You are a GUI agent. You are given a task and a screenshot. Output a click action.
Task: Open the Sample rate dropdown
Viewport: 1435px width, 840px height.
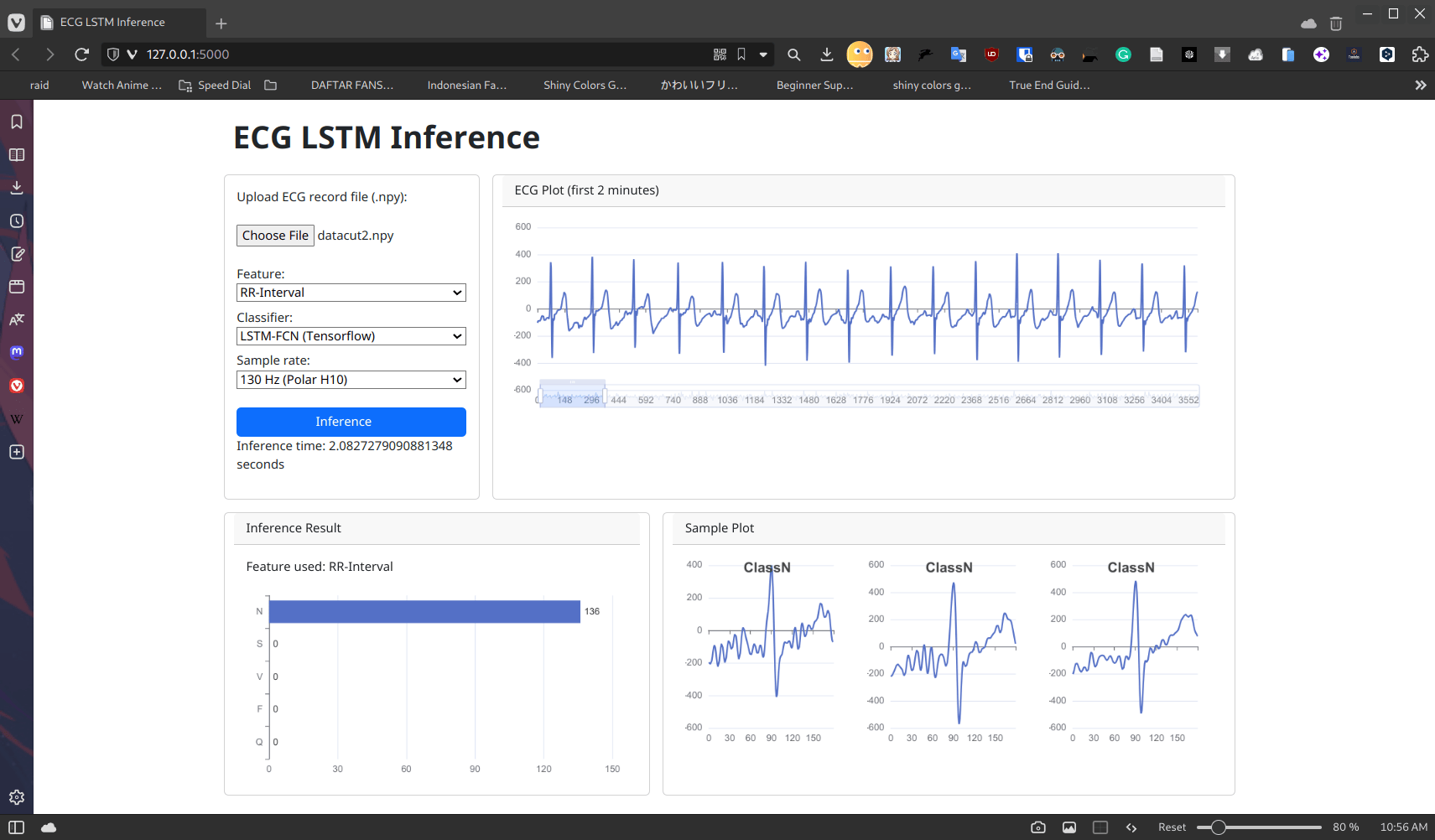point(351,380)
